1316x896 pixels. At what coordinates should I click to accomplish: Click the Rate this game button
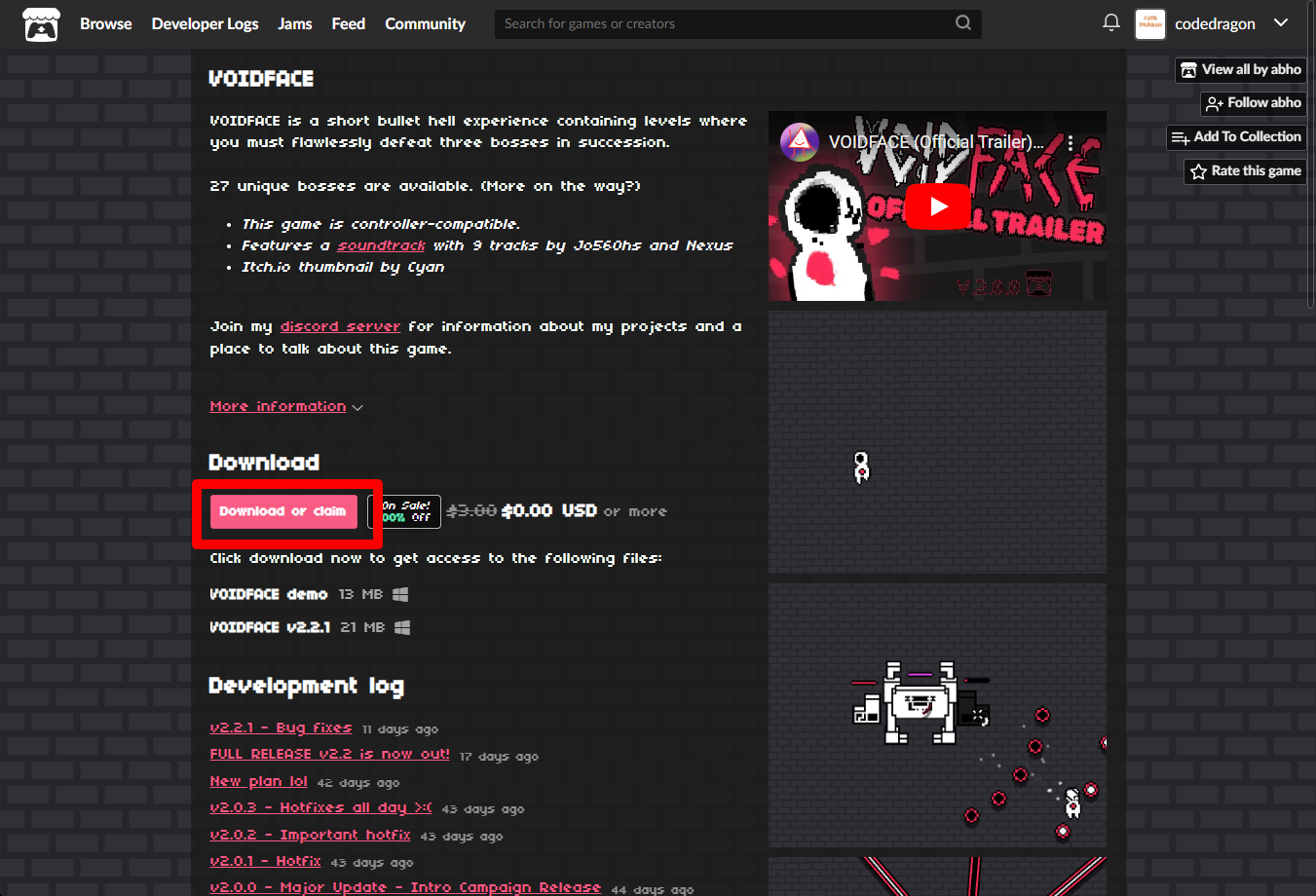(1246, 171)
